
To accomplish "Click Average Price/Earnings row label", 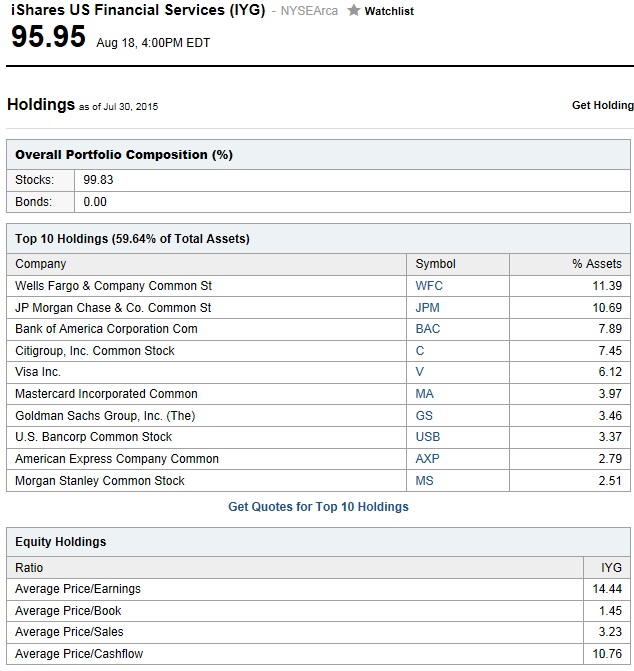I will coord(78,589).
